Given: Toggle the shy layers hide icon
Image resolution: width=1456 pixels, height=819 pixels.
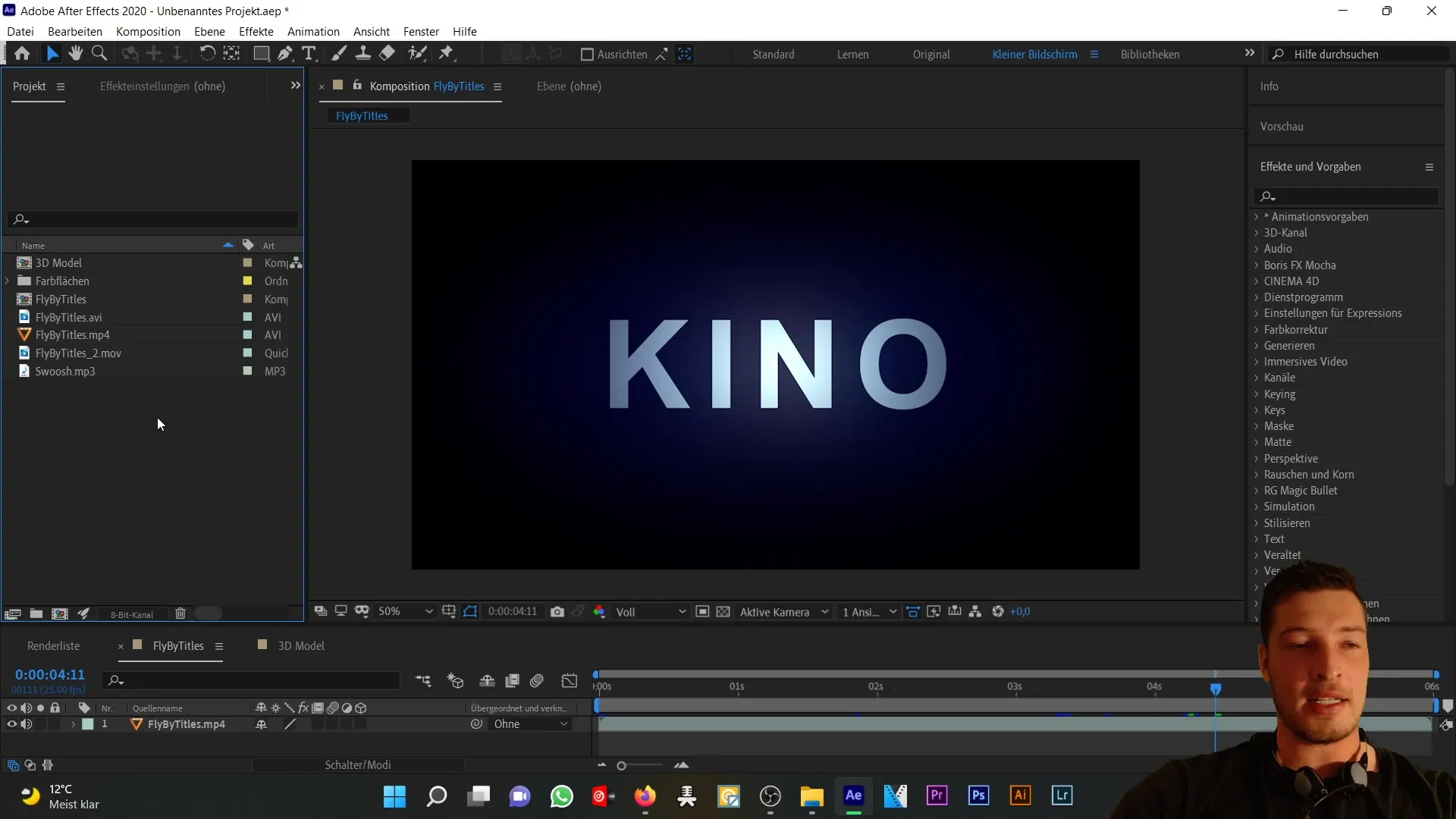Looking at the screenshot, I should [x=487, y=681].
